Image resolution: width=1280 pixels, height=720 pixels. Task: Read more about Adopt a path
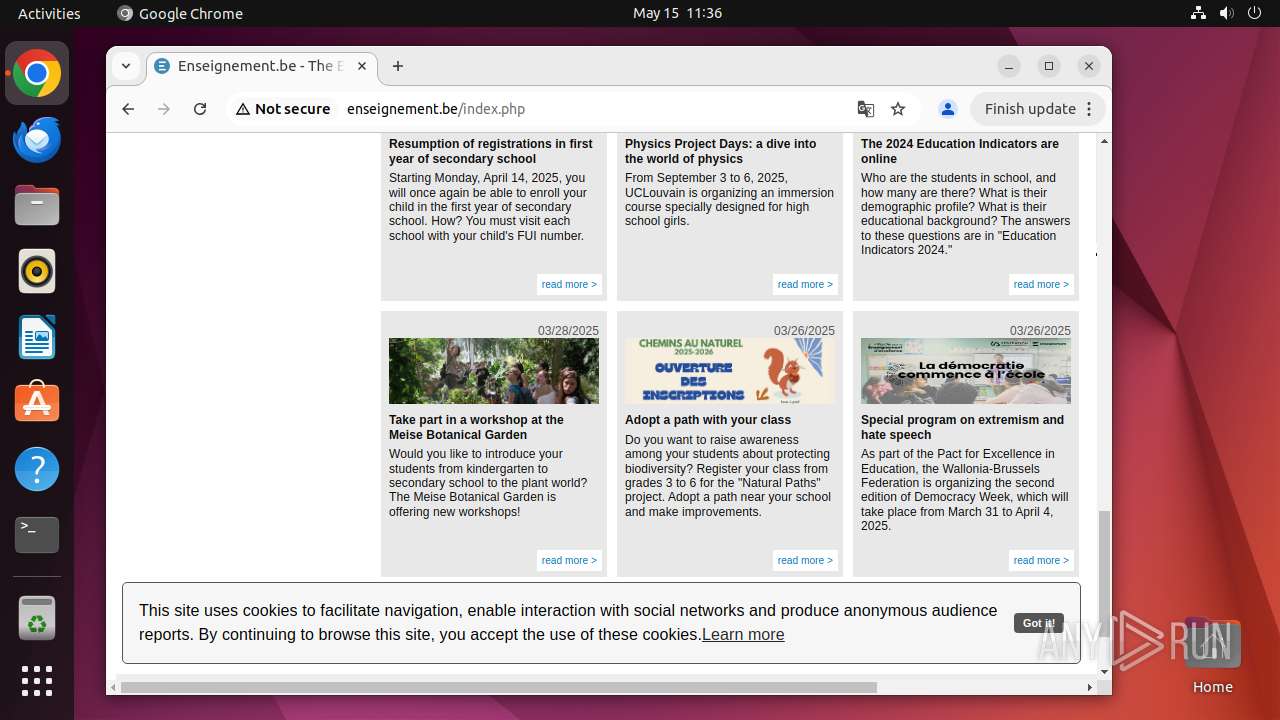coord(805,560)
